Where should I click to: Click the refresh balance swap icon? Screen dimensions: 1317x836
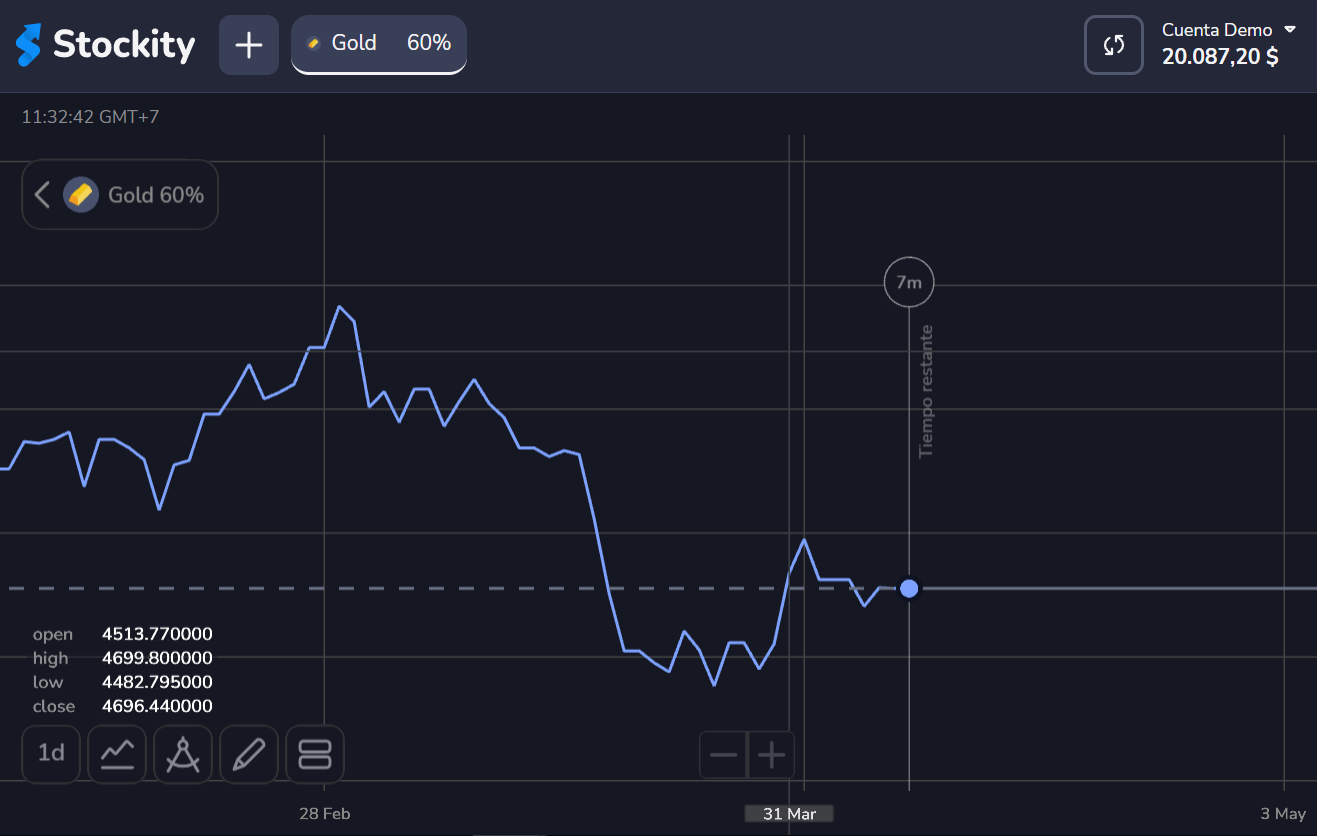1114,45
